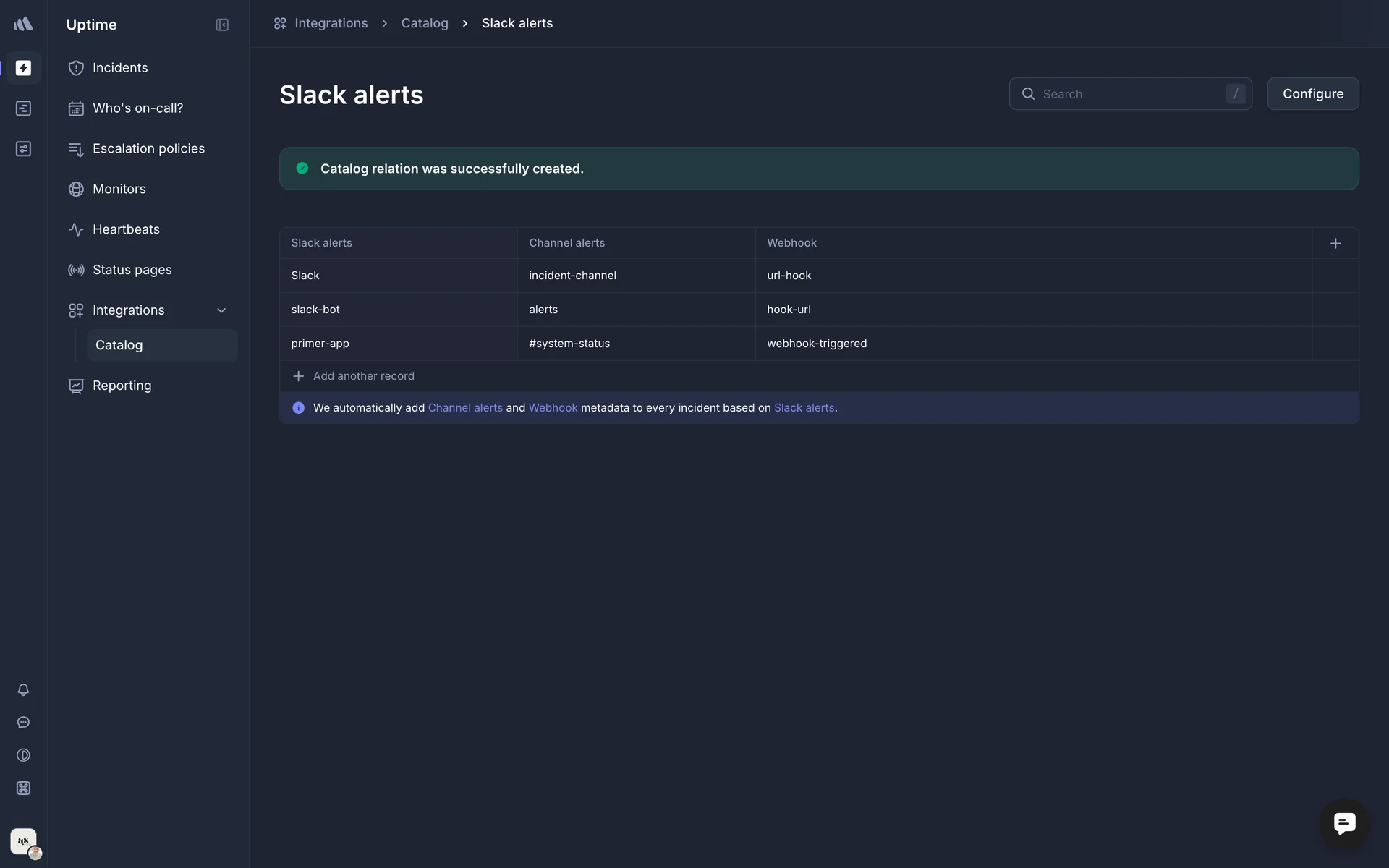Select the primer-app table row
The height and width of the screenshot is (868, 1389).
(x=320, y=344)
